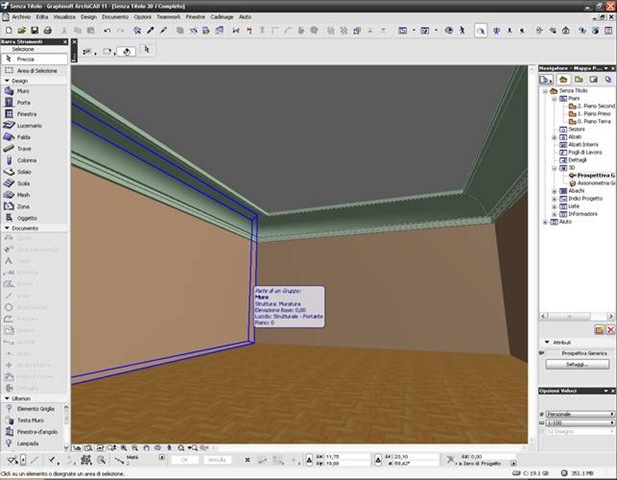Select the Solaio slab tool
This screenshot has width=617, height=480.
pos(24,172)
